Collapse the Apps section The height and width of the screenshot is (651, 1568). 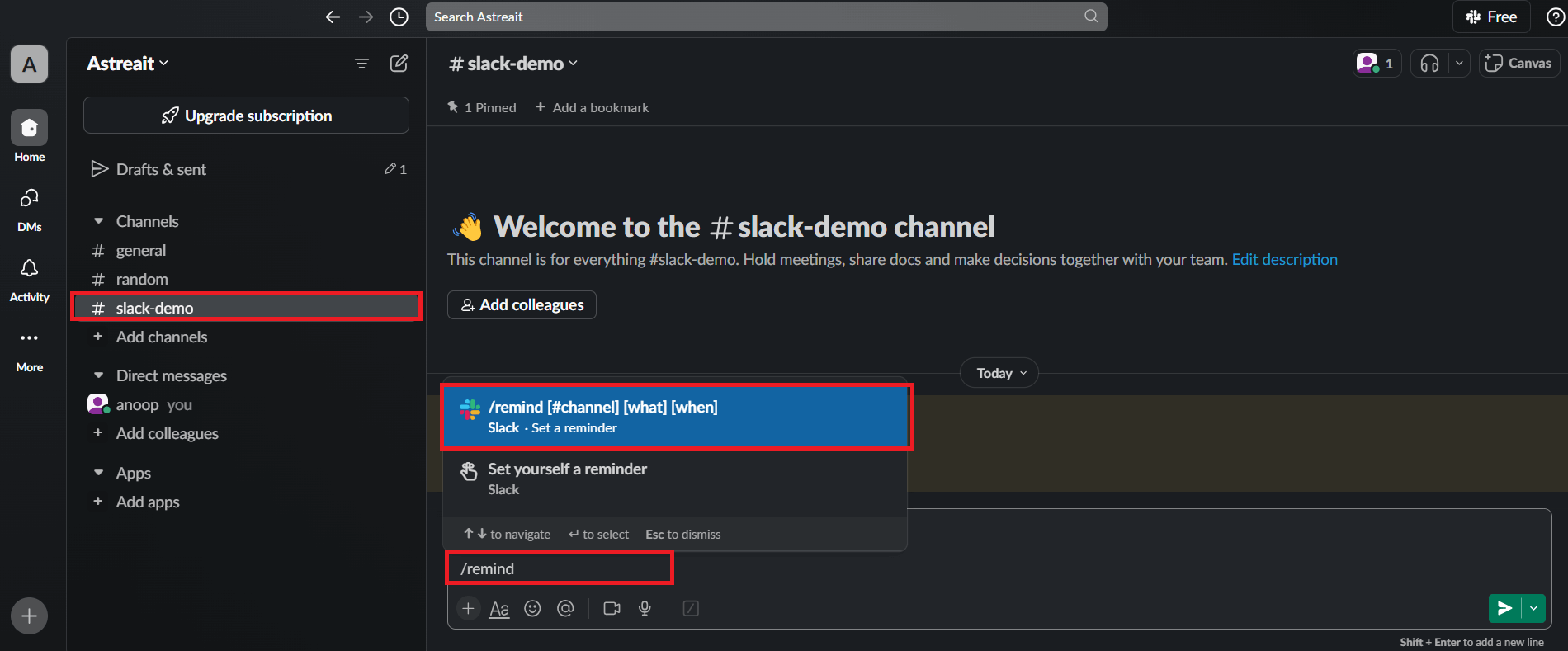(99, 473)
